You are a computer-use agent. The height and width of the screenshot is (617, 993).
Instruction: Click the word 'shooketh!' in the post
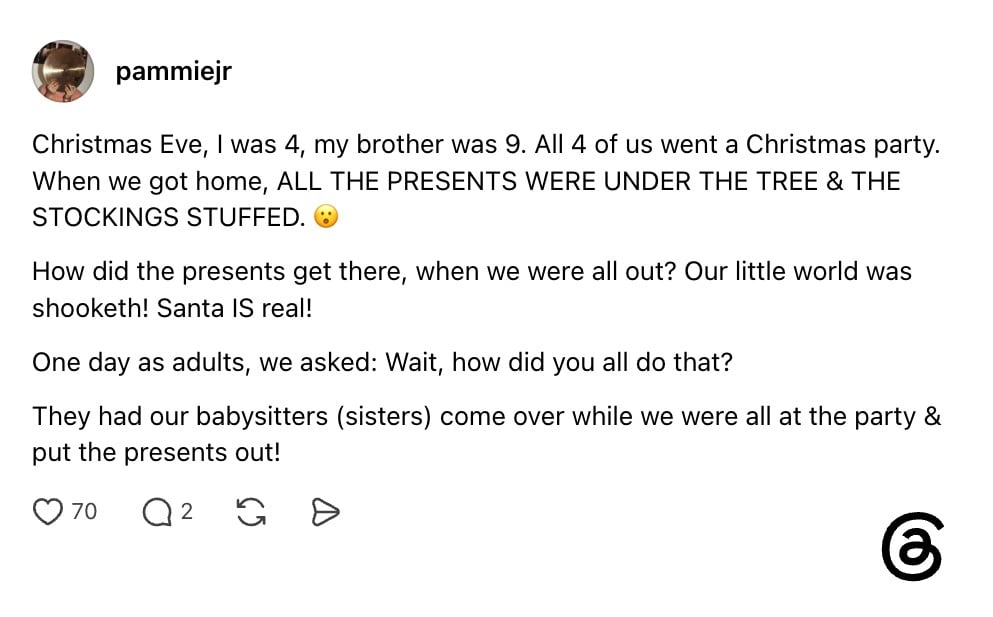[91, 308]
